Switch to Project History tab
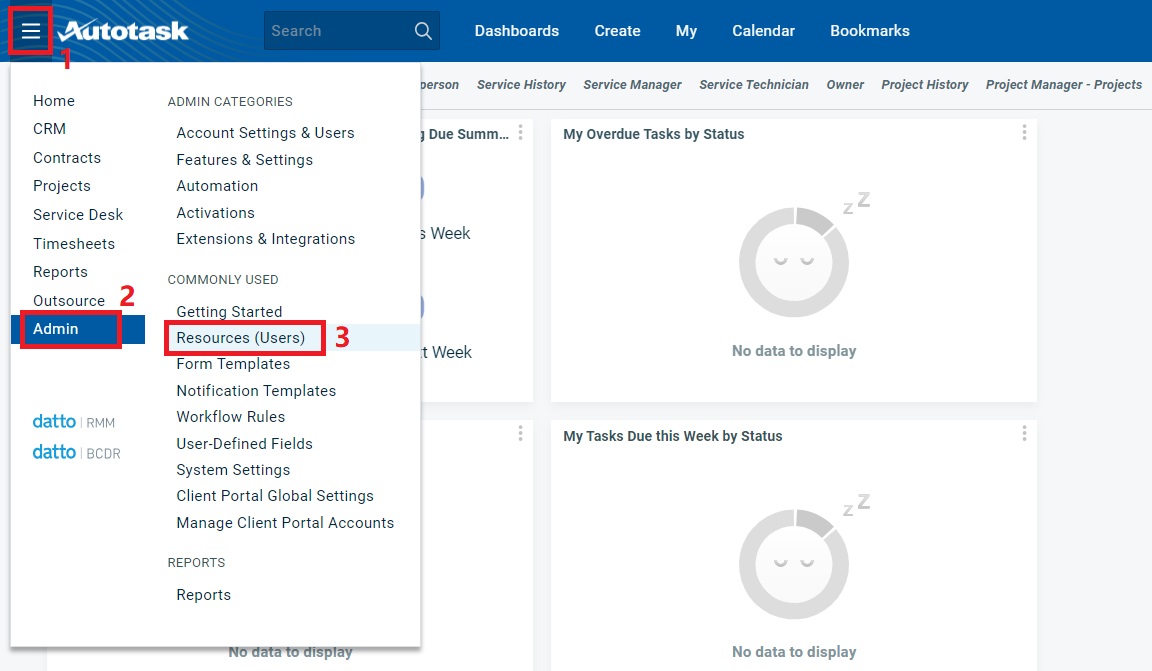 (x=924, y=85)
